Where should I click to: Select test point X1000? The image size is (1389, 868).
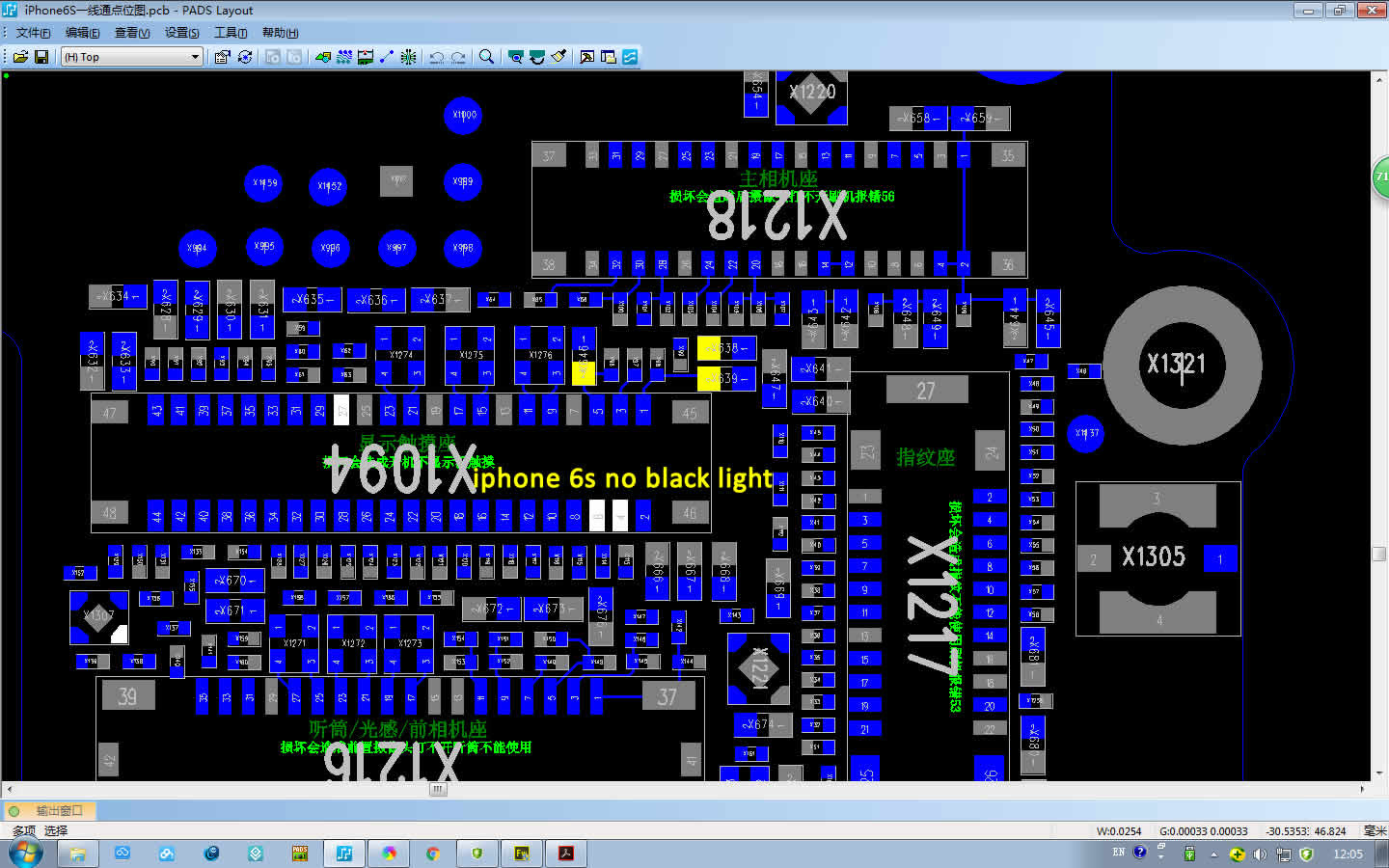coord(464,115)
